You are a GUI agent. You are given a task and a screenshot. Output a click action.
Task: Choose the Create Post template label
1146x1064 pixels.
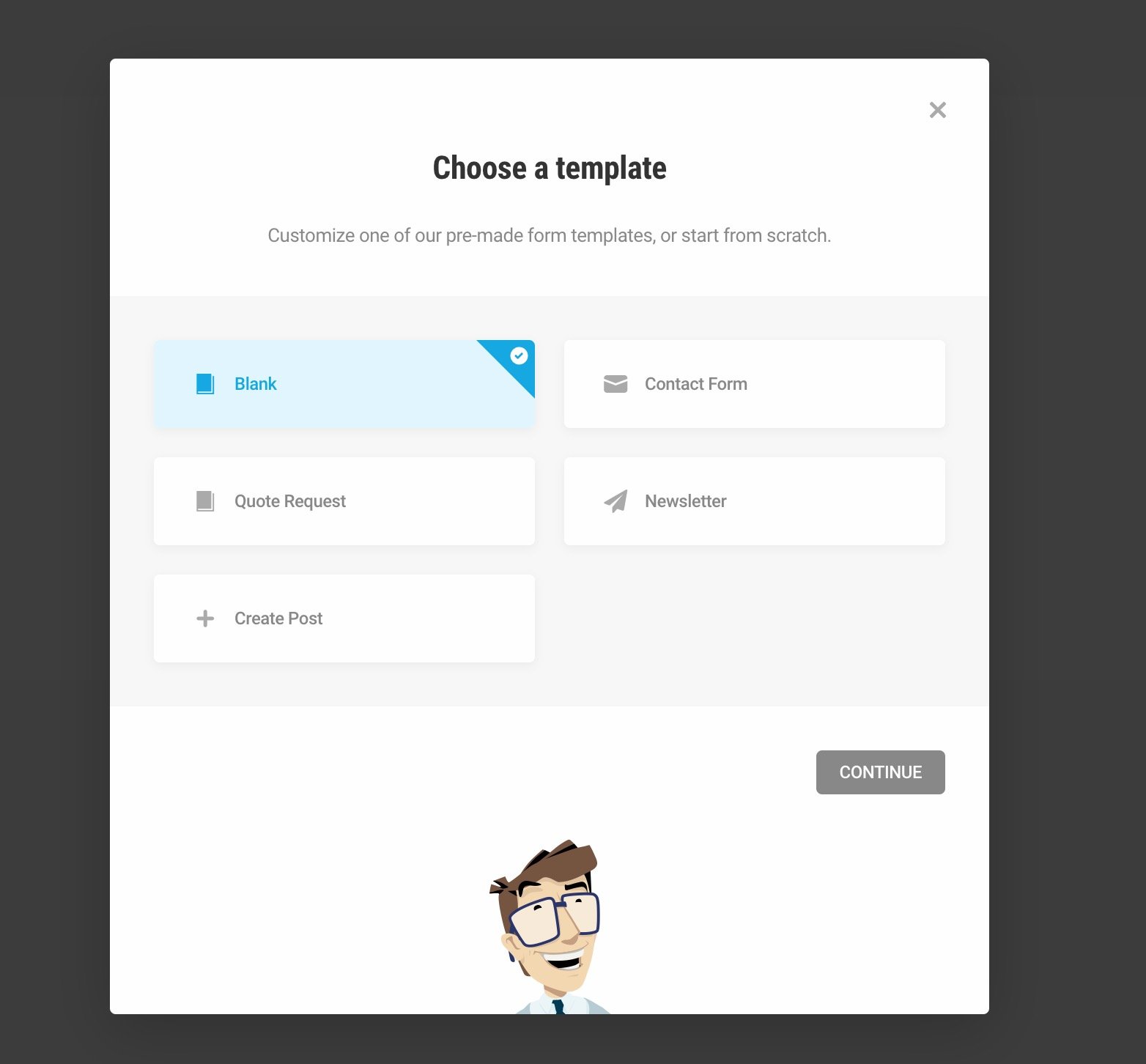[x=278, y=618]
